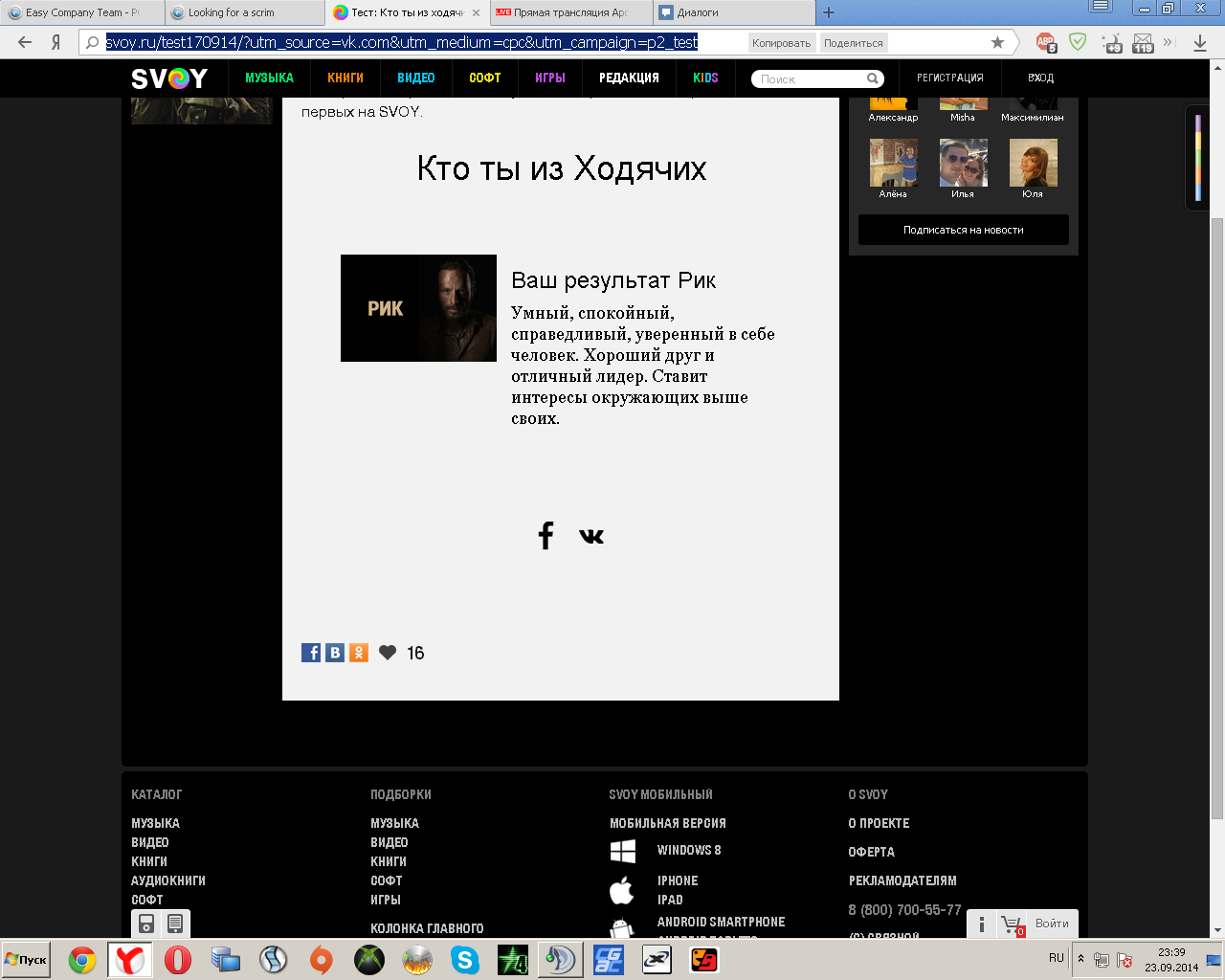Open browser downloads arrow icon
1225x980 pixels.
click(x=1200, y=43)
